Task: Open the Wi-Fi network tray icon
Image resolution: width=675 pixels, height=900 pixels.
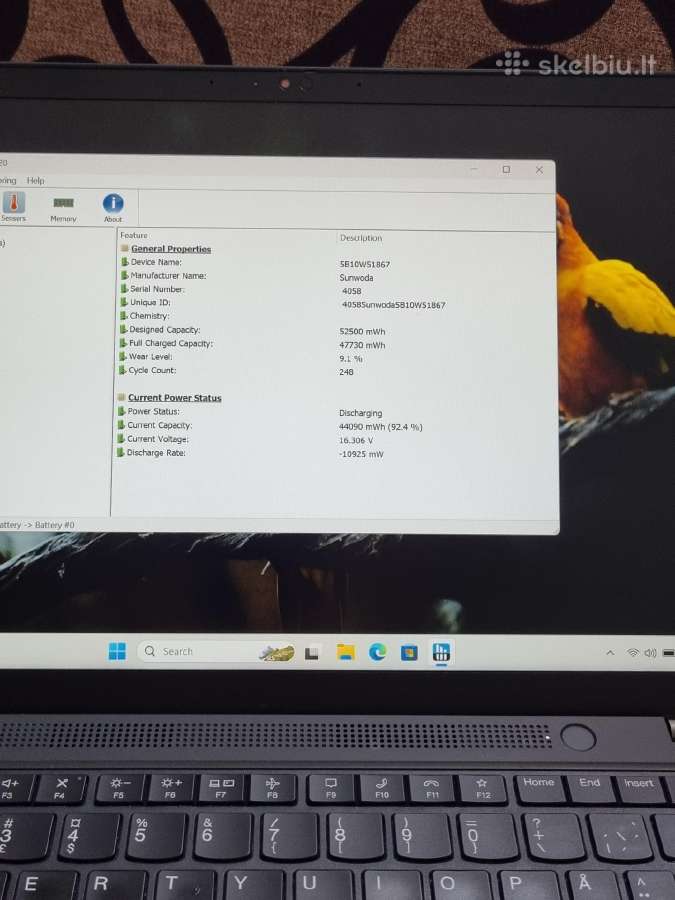Action: (633, 653)
